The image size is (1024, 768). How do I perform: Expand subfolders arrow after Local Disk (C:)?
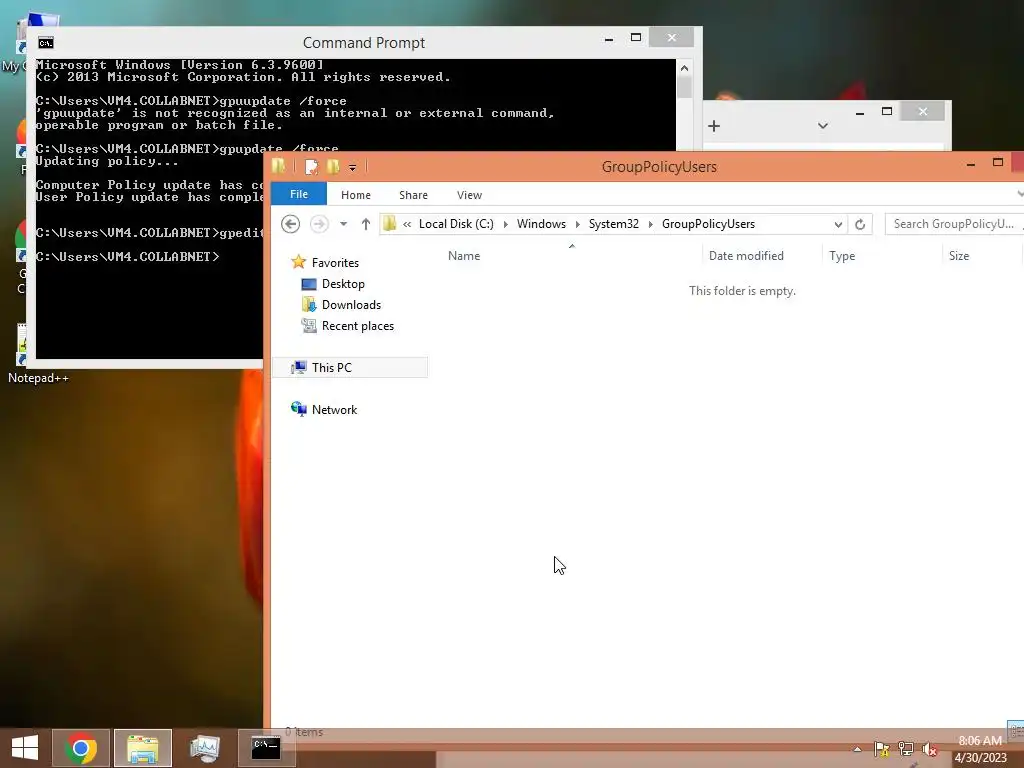(505, 224)
